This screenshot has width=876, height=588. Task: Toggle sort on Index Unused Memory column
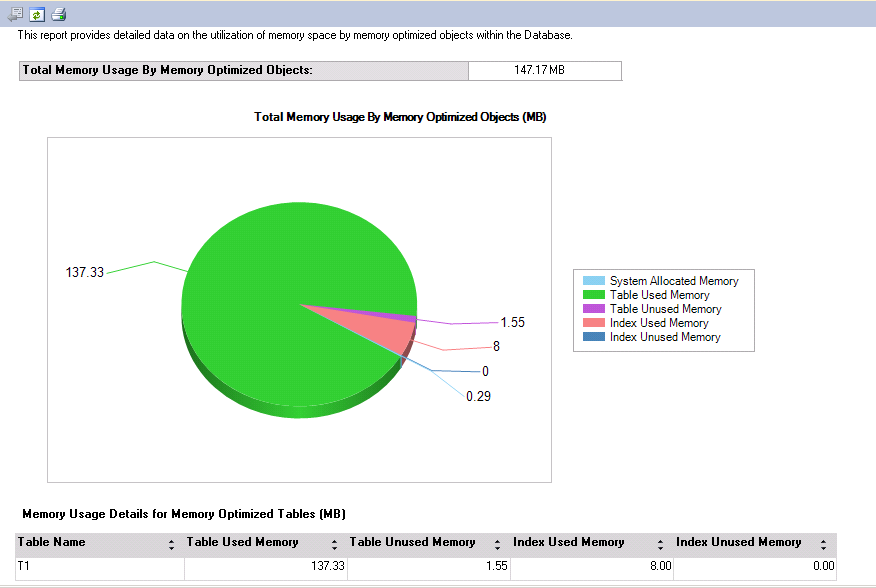coord(823,545)
